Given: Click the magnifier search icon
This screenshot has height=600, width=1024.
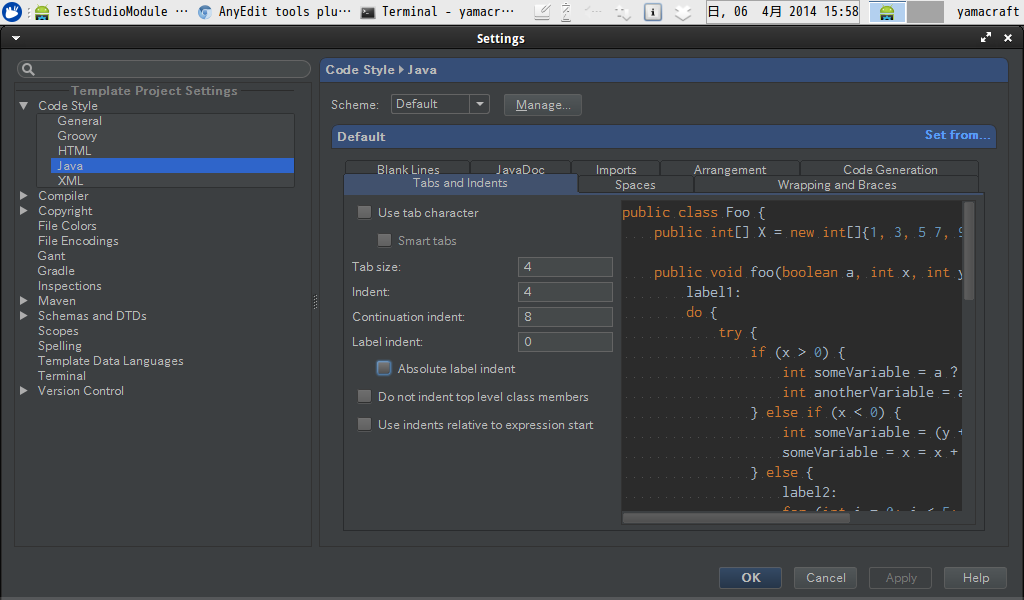Looking at the screenshot, I should 28,69.
